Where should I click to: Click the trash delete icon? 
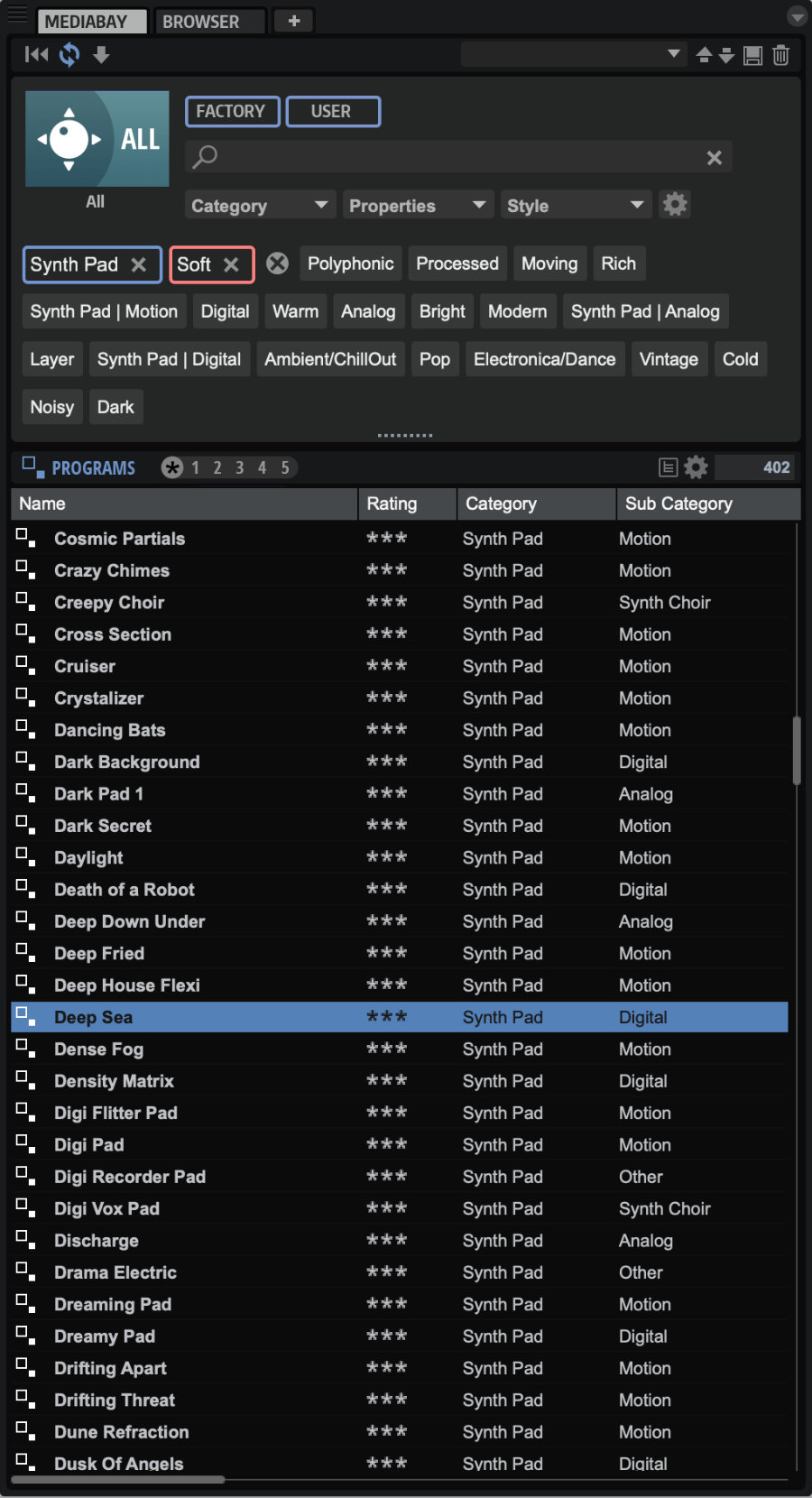click(x=781, y=56)
